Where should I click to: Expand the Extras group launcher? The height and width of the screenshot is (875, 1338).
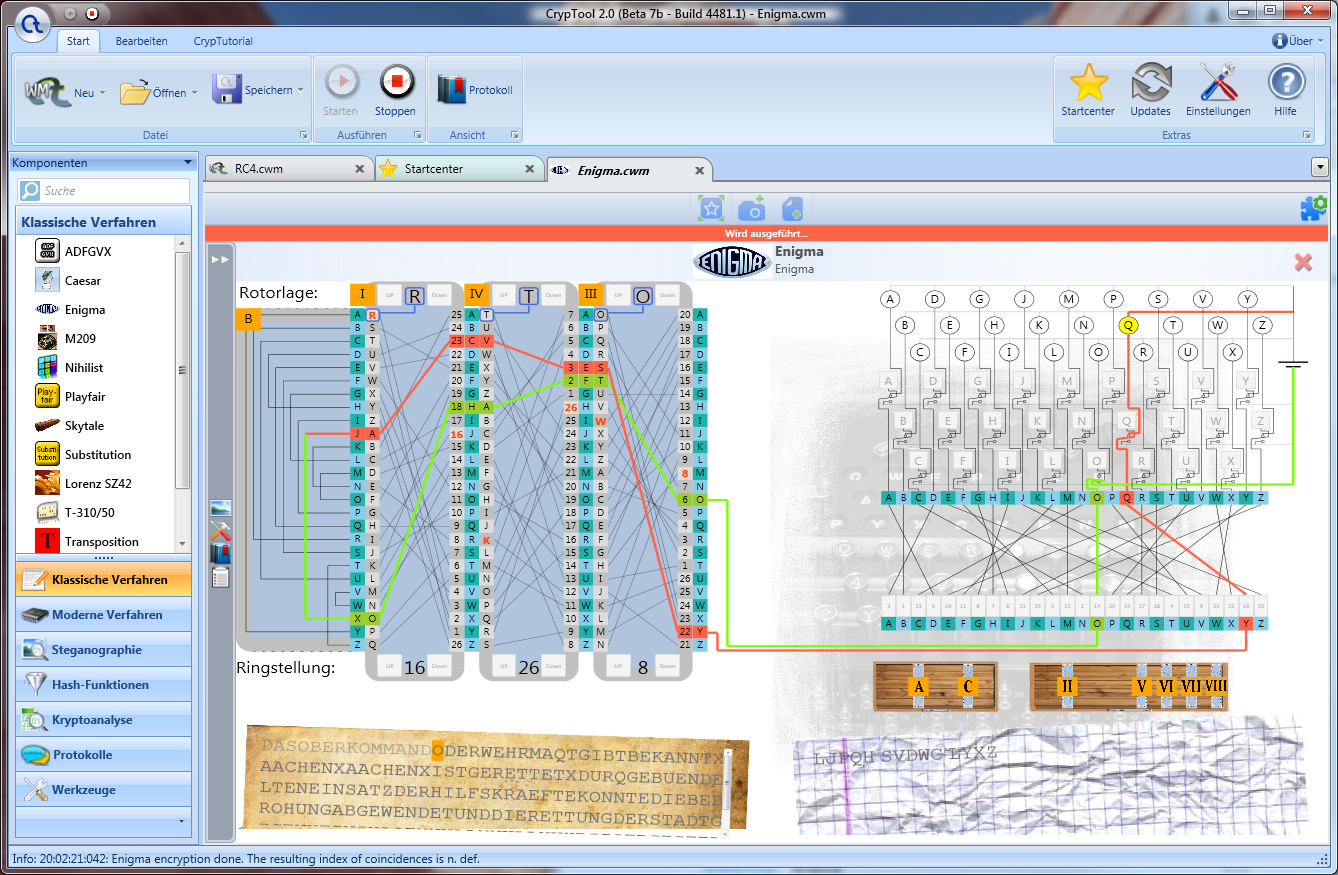(x=1306, y=135)
